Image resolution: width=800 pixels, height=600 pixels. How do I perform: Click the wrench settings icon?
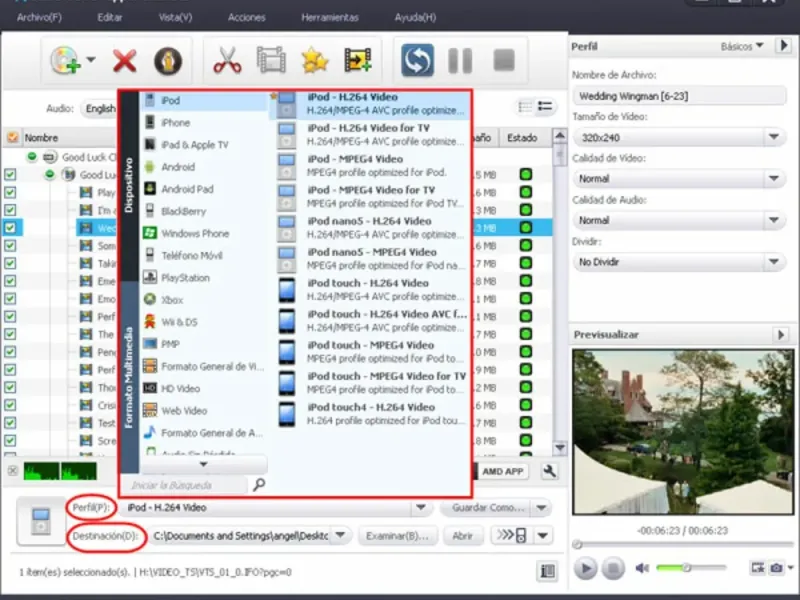pos(549,471)
